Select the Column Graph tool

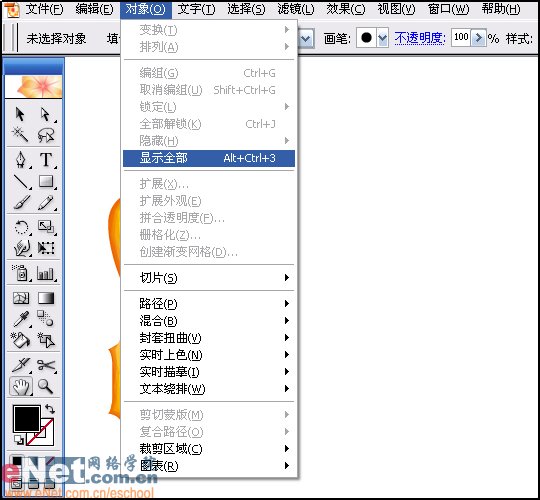click(45, 273)
